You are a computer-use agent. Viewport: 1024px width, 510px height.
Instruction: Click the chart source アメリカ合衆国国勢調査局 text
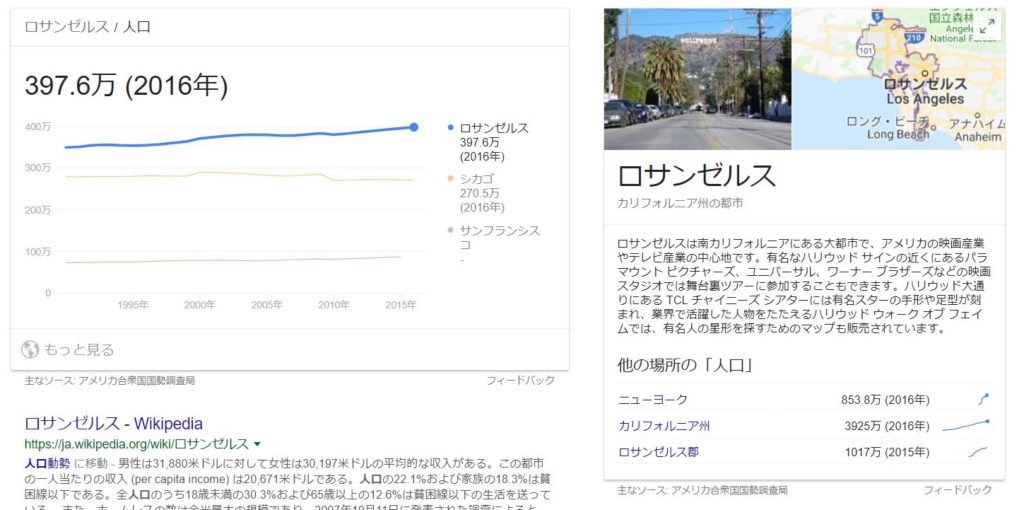click(x=136, y=380)
